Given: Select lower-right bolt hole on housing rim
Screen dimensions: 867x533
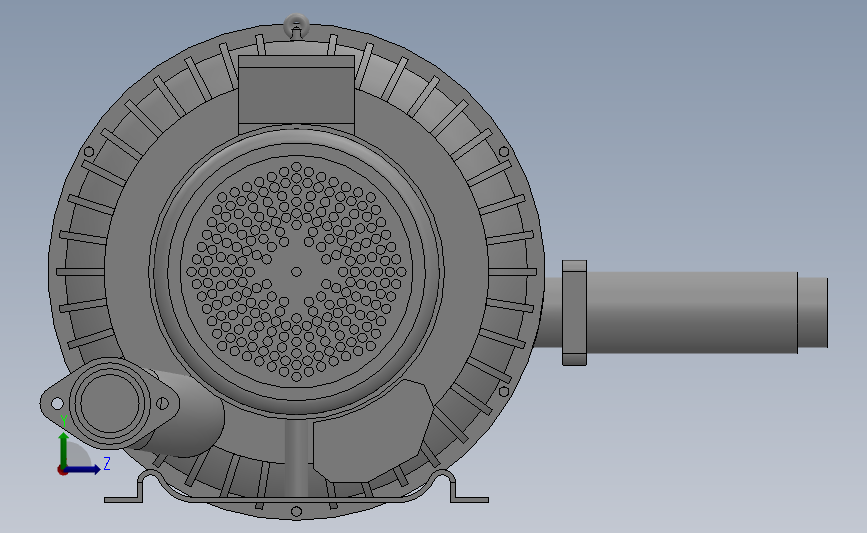Looking at the screenshot, I should coord(504,391).
